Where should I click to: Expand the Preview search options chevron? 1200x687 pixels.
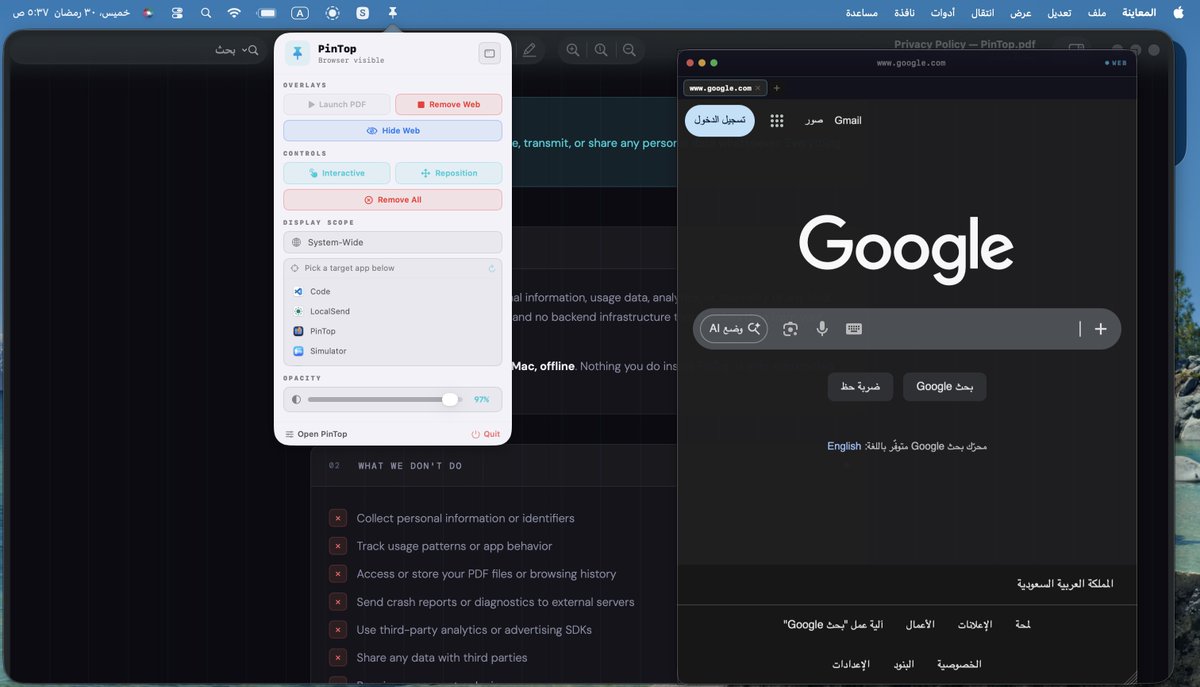(243, 49)
